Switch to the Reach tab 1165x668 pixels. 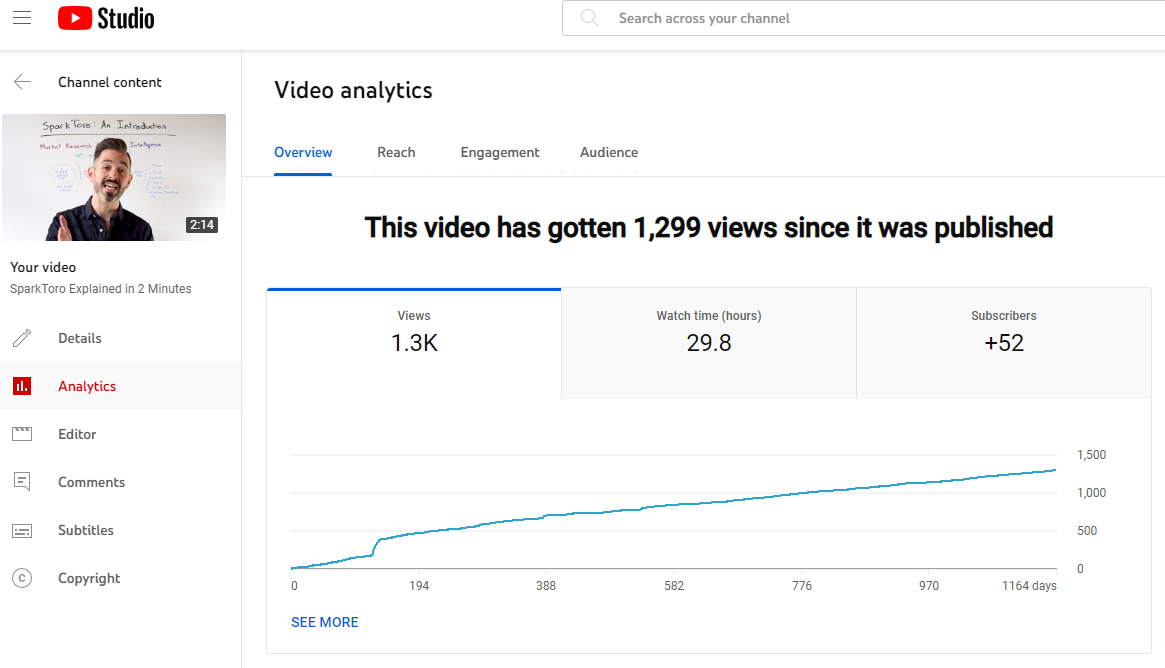point(396,152)
